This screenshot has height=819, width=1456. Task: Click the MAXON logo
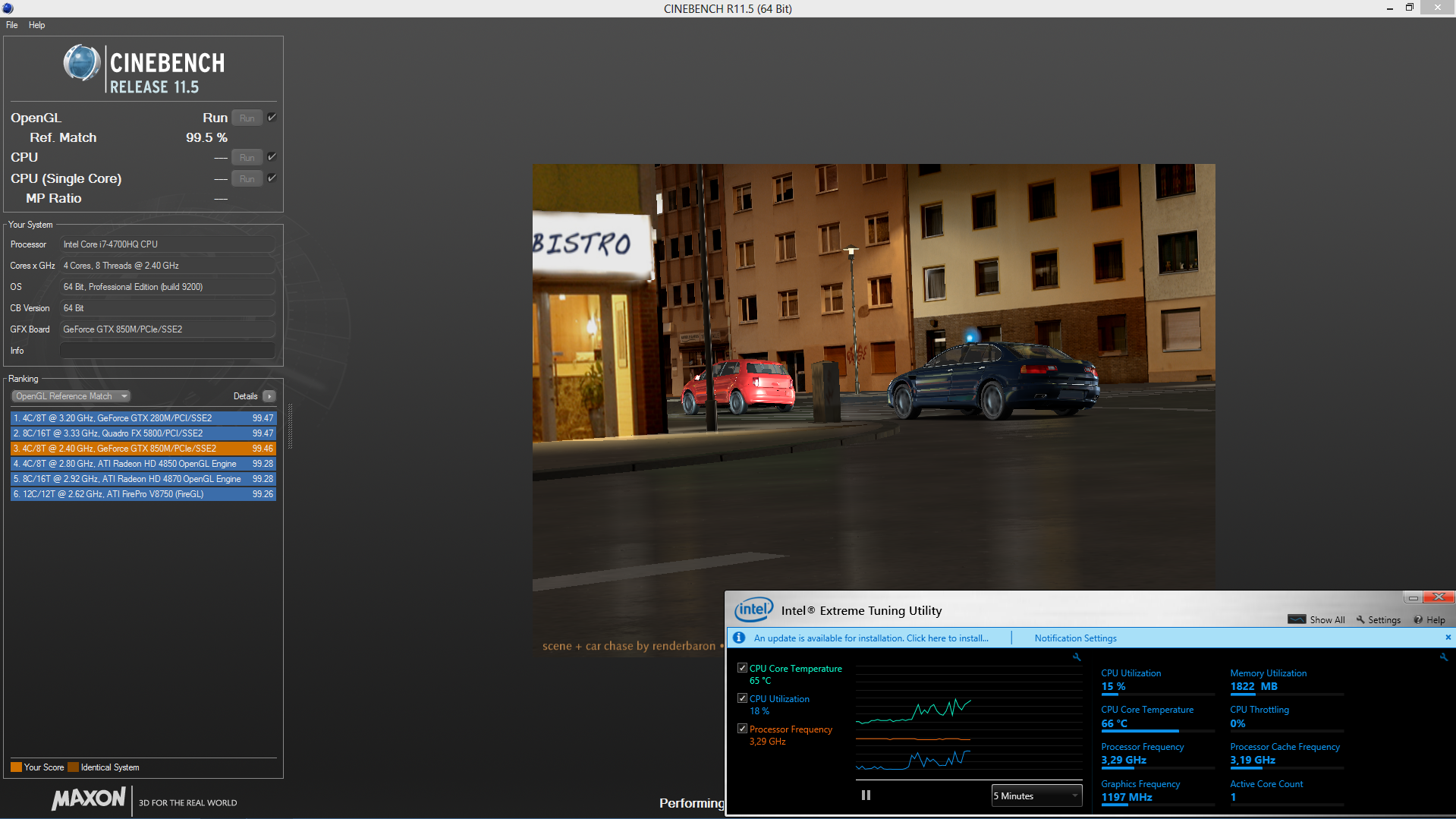click(89, 799)
